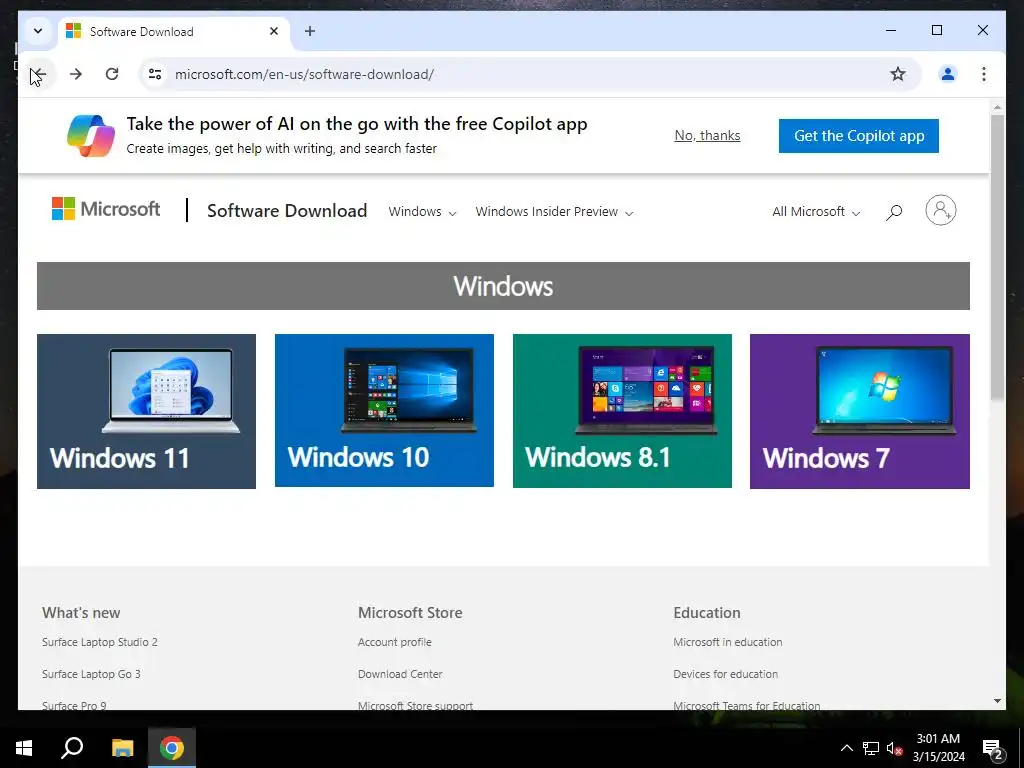
Task: Sign in with the account icon
Action: click(x=940, y=210)
